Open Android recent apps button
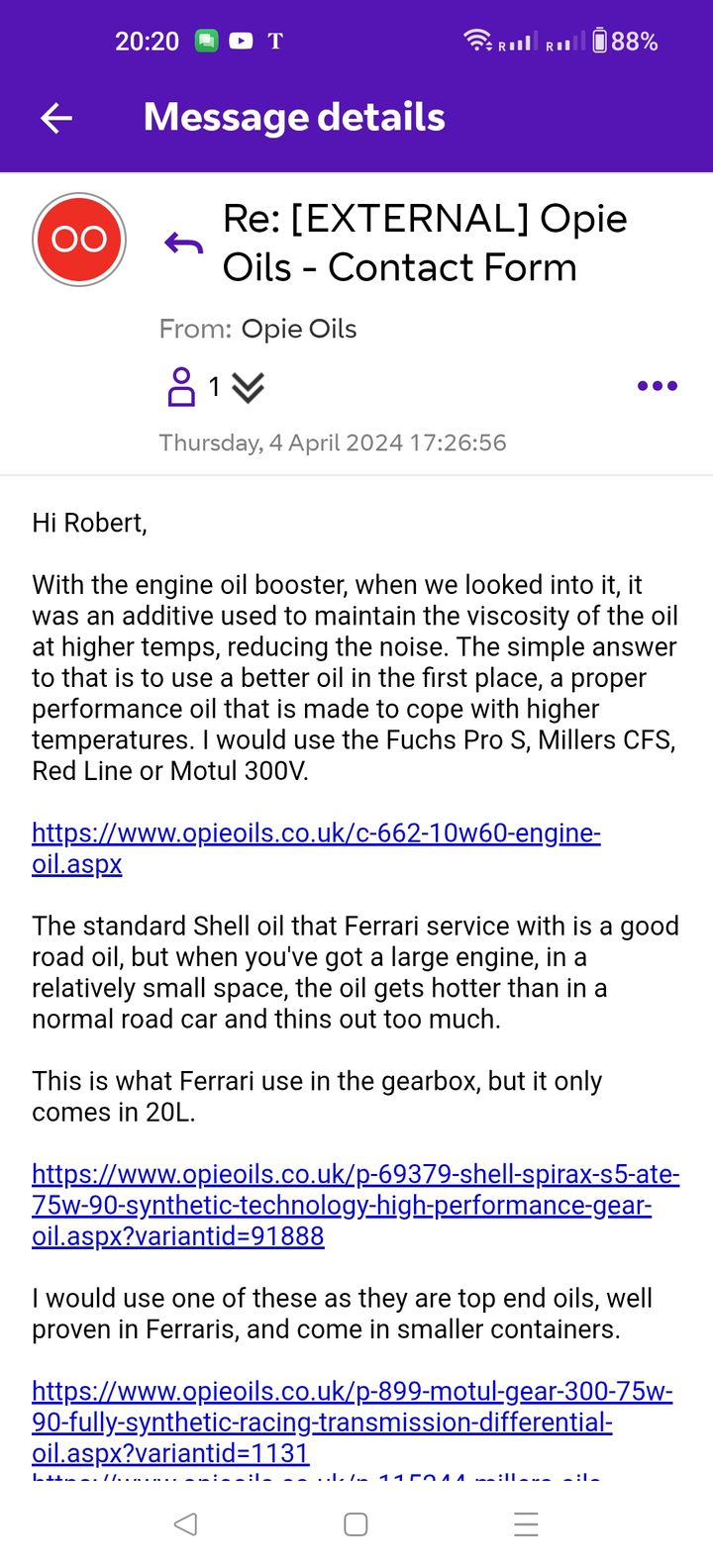Viewport: 713px width, 1568px height. [526, 1524]
